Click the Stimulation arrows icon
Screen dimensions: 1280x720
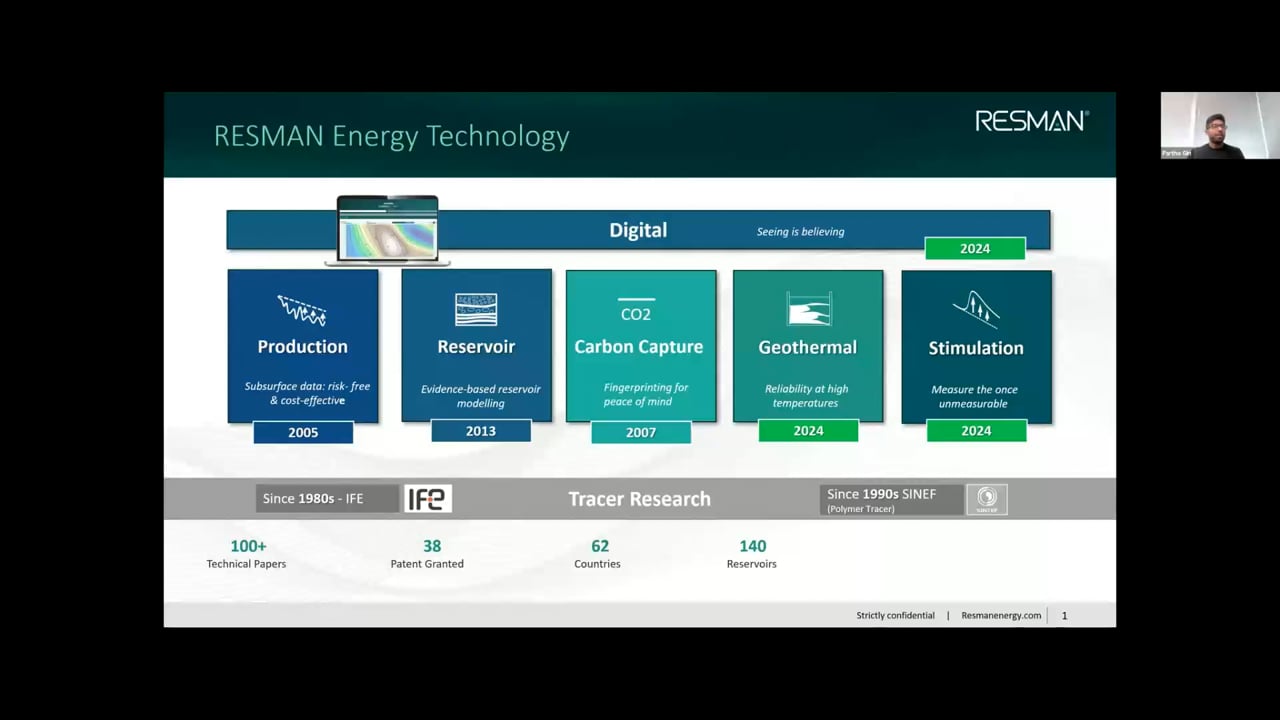coord(977,310)
